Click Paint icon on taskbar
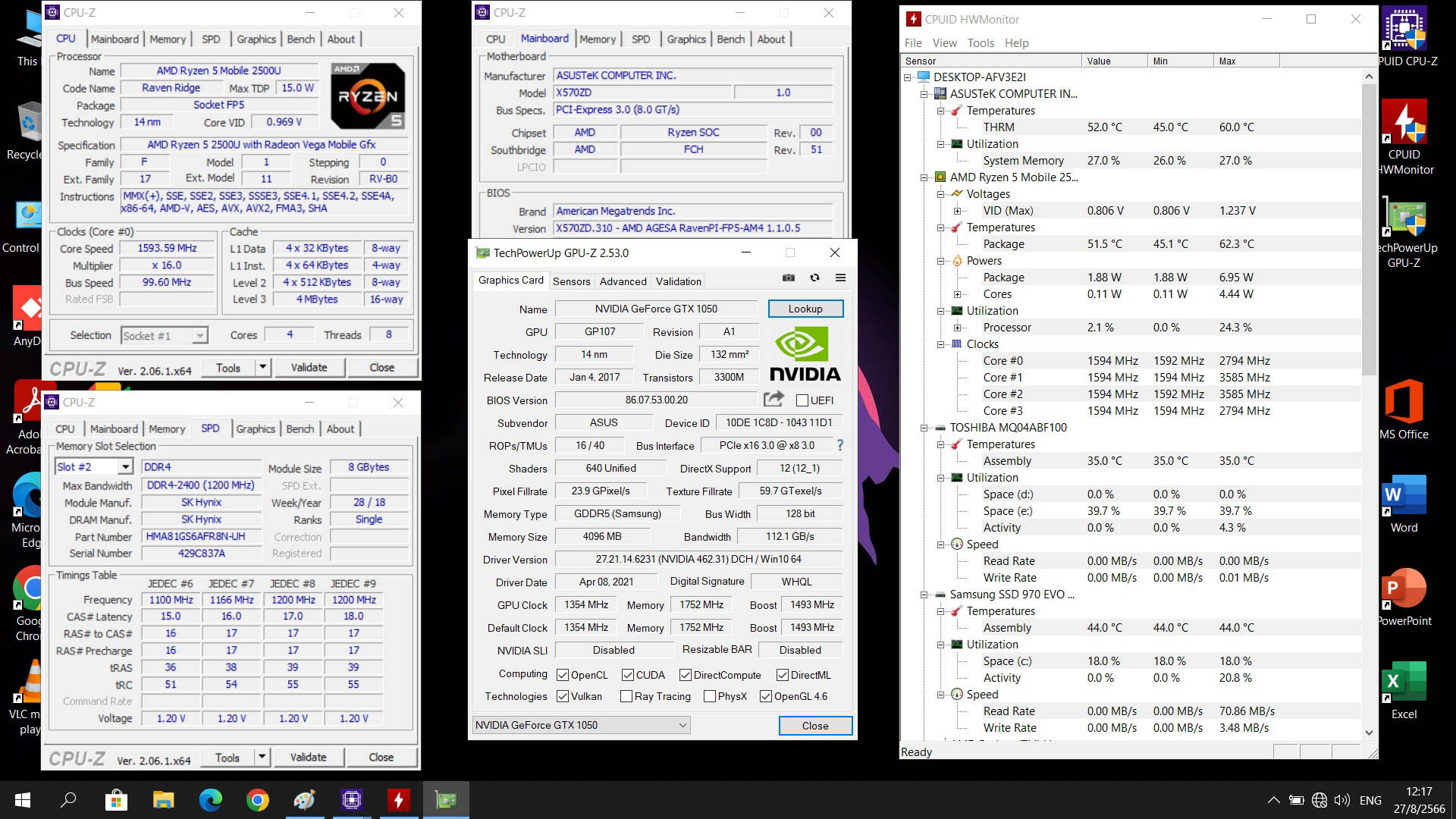The height and width of the screenshot is (819, 1456). pos(304,800)
